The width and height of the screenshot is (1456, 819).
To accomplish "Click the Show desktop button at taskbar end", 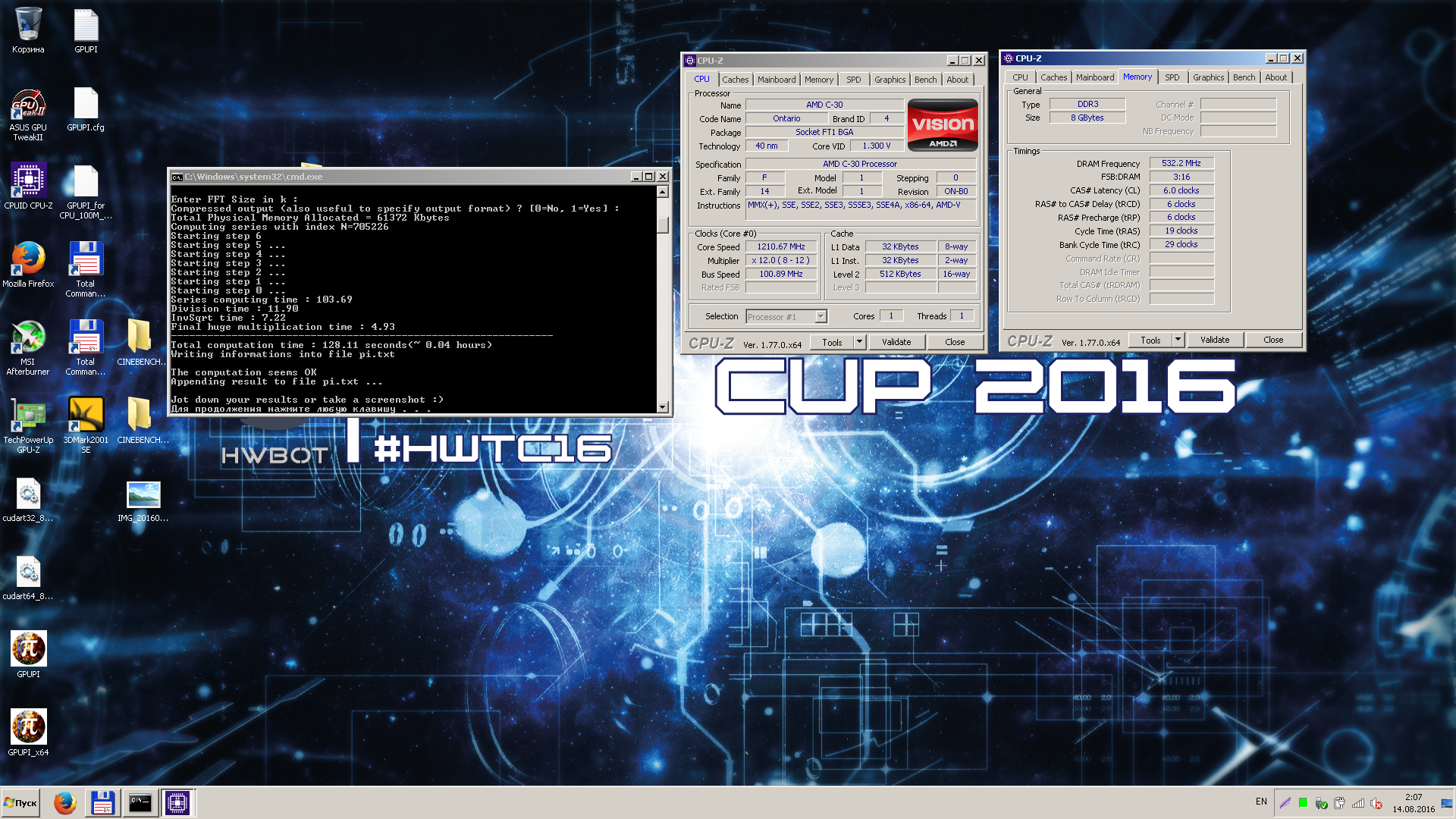I will (1447, 803).
